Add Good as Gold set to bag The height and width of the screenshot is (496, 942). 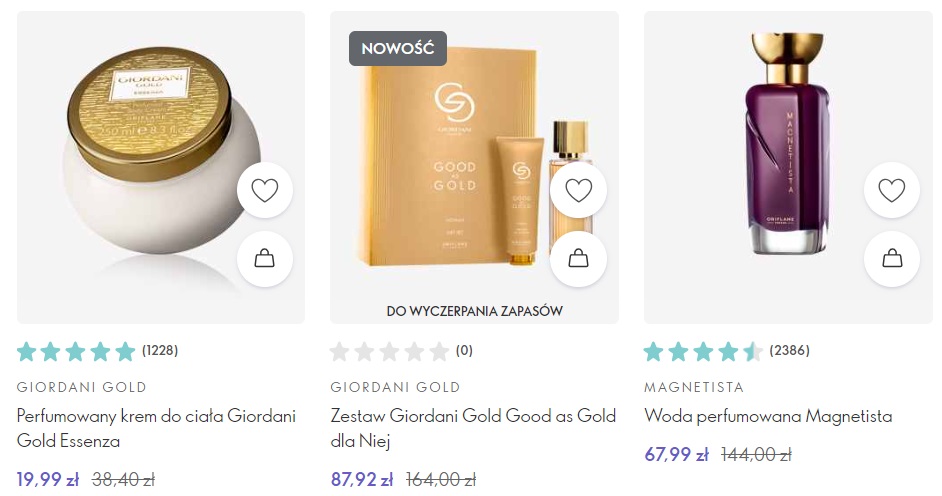[579, 259]
